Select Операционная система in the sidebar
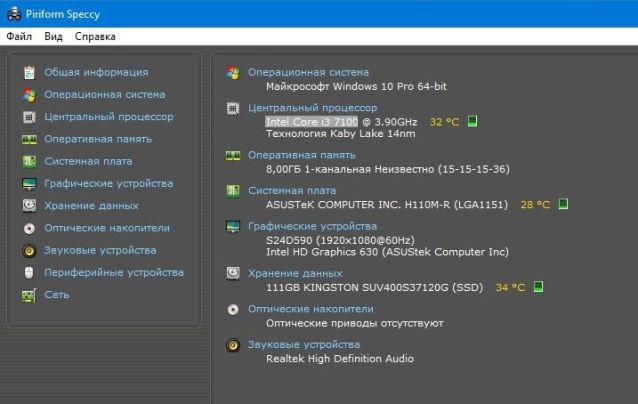 (105, 94)
